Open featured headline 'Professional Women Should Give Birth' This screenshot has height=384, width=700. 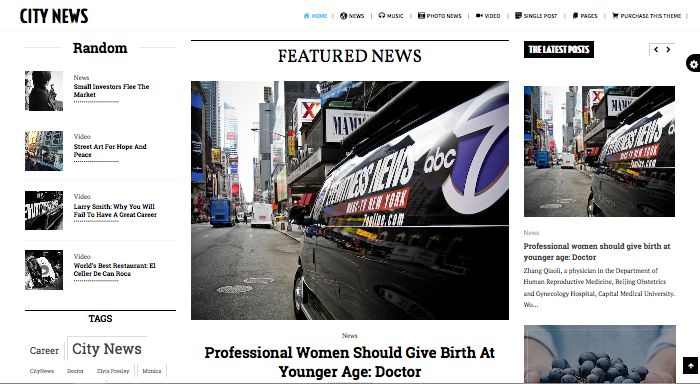(x=350, y=362)
